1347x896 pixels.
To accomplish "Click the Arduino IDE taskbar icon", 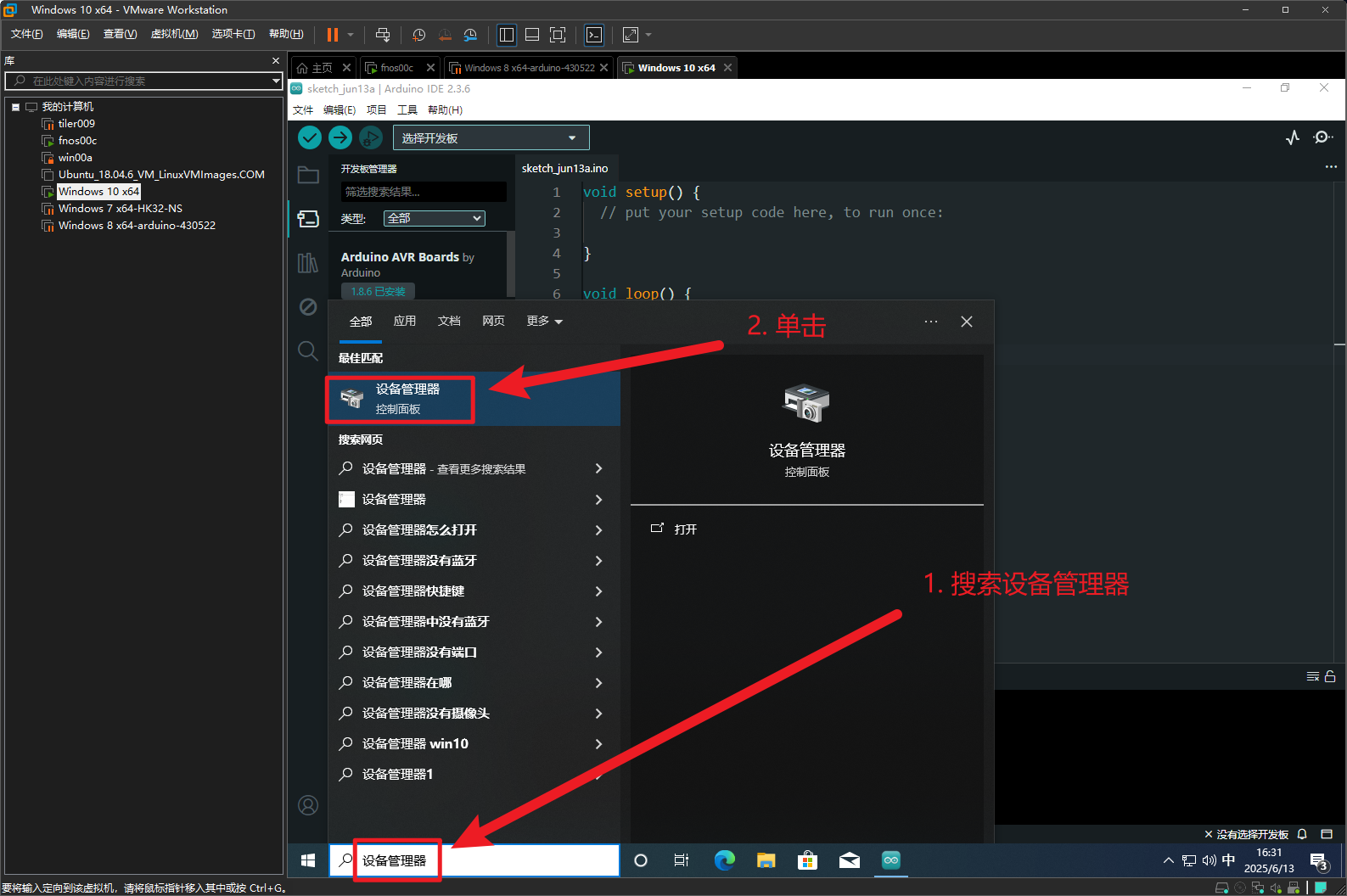I will (x=891, y=860).
